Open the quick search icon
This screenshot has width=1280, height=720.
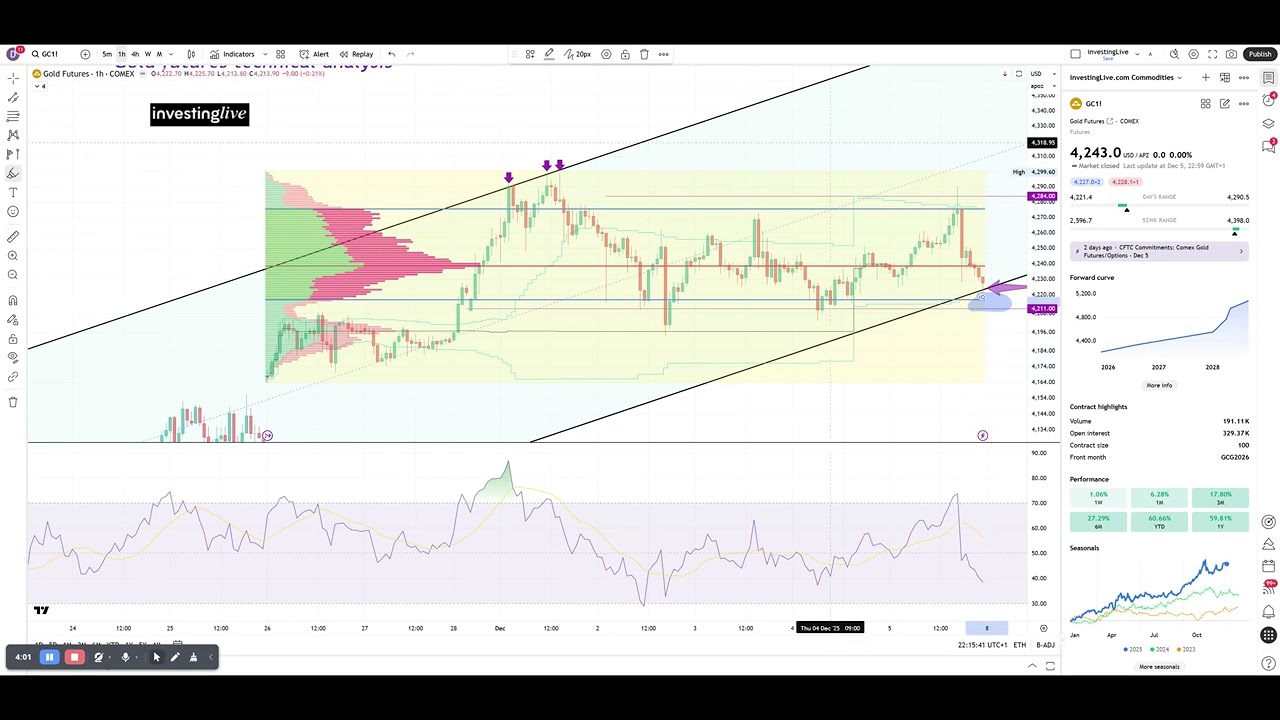(x=1174, y=54)
